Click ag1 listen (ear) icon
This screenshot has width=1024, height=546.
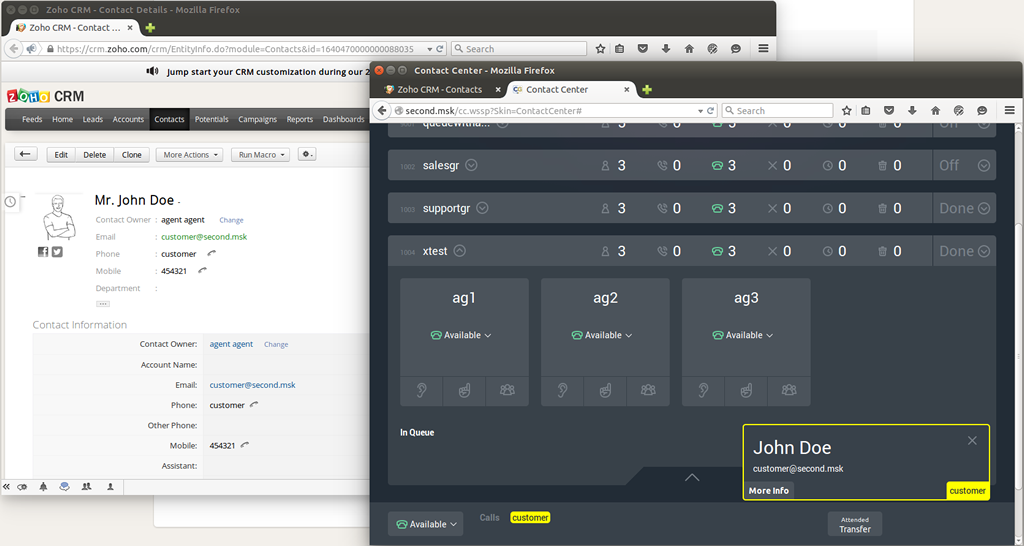pyautogui.click(x=421, y=391)
